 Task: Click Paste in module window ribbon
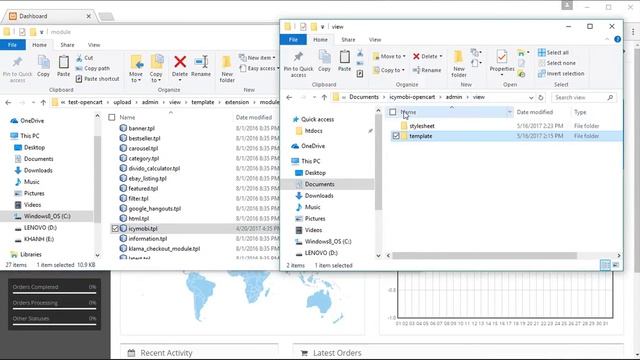(x=63, y=66)
